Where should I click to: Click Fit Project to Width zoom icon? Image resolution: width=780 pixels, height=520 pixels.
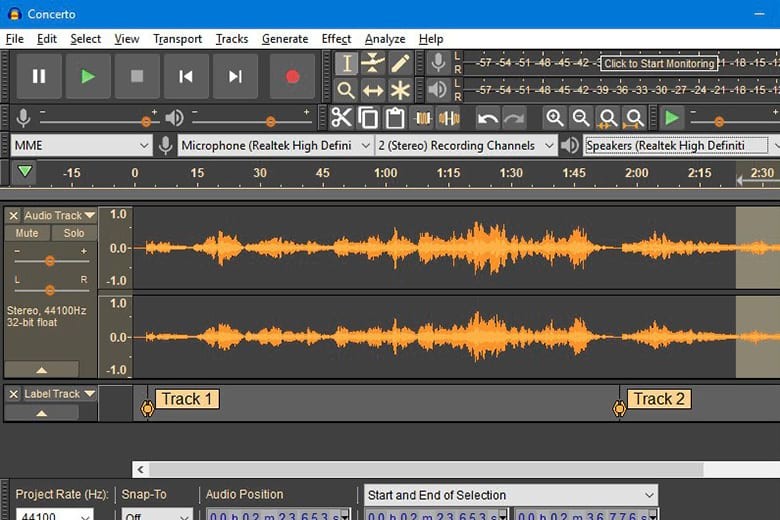pos(635,118)
